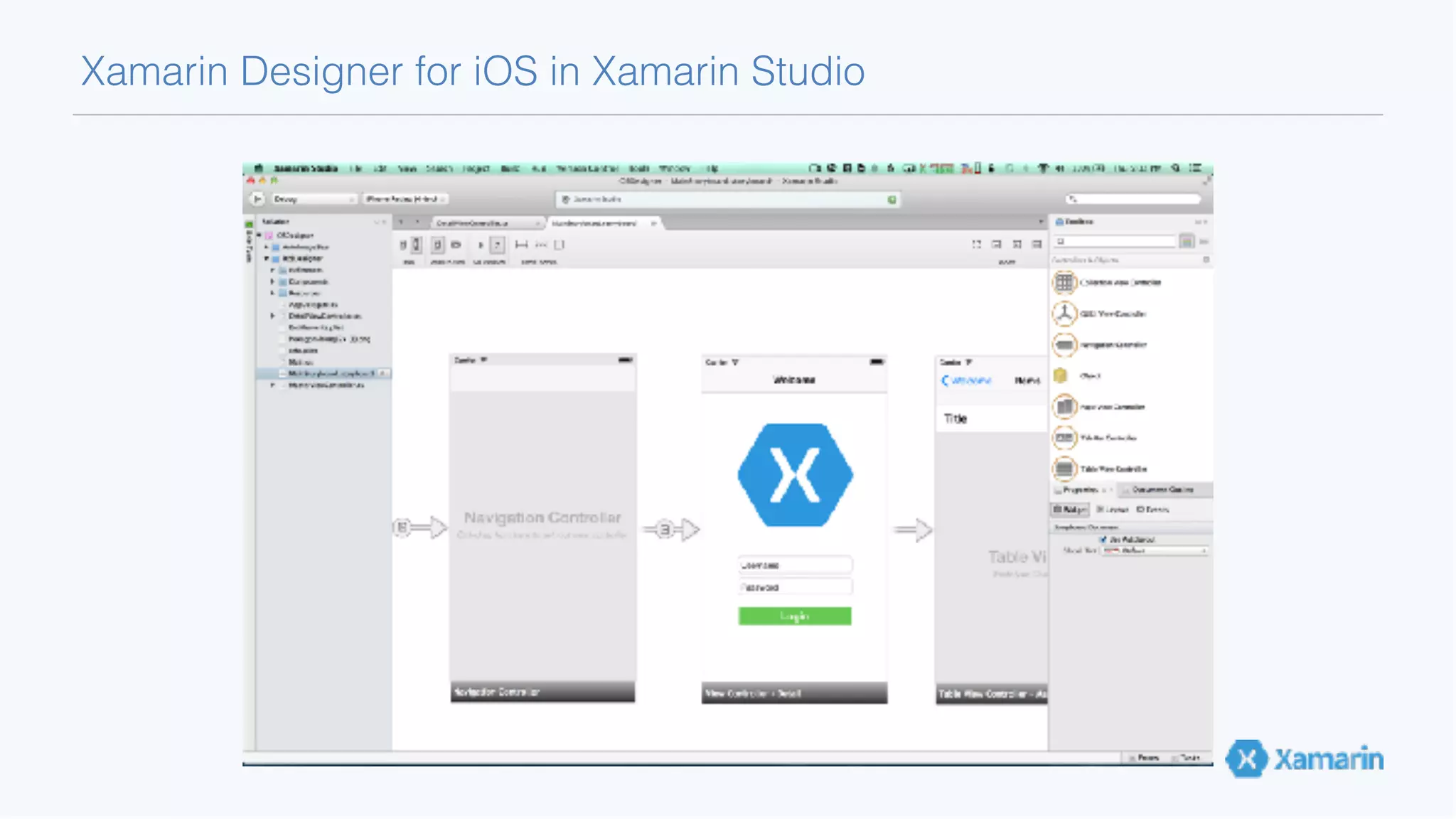The image size is (1456, 819).
Task: Open the Edit menu
Action: 380,168
